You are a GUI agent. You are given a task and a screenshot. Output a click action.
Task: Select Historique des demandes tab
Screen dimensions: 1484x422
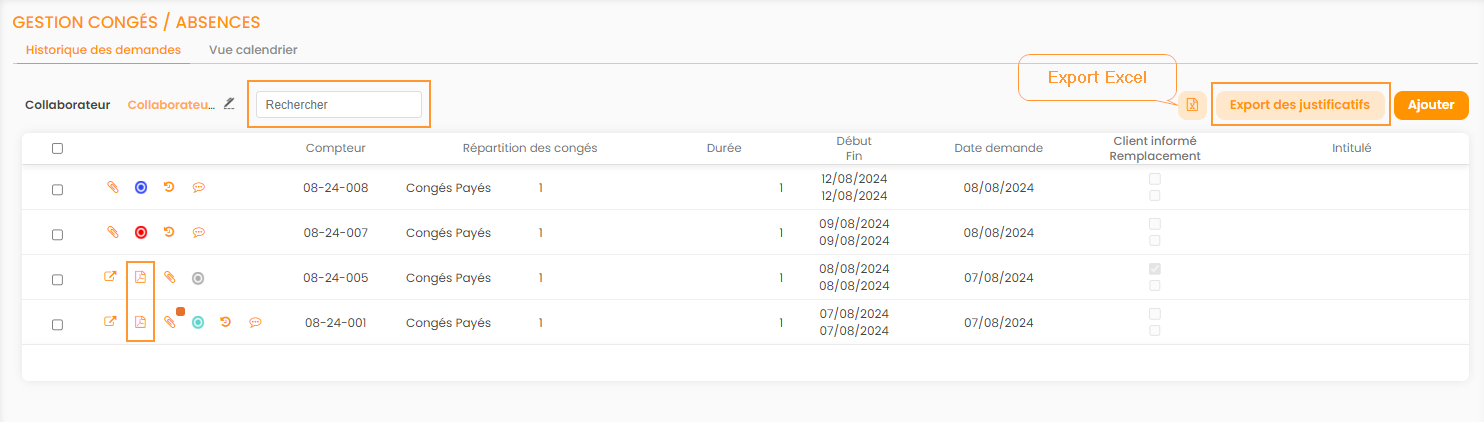pos(103,49)
